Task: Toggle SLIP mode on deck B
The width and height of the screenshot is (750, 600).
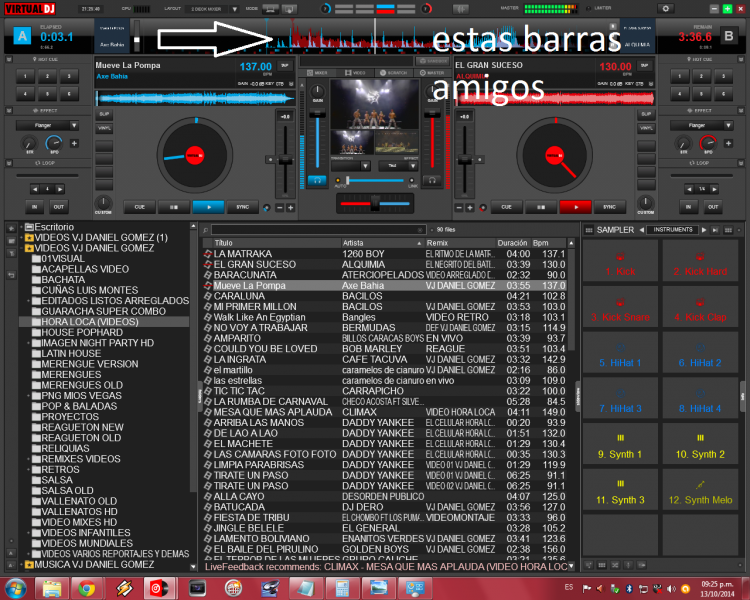Action: 646,114
